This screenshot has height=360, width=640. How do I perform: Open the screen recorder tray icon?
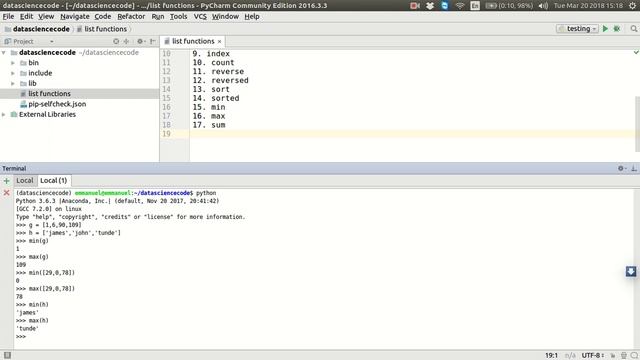point(415,6)
